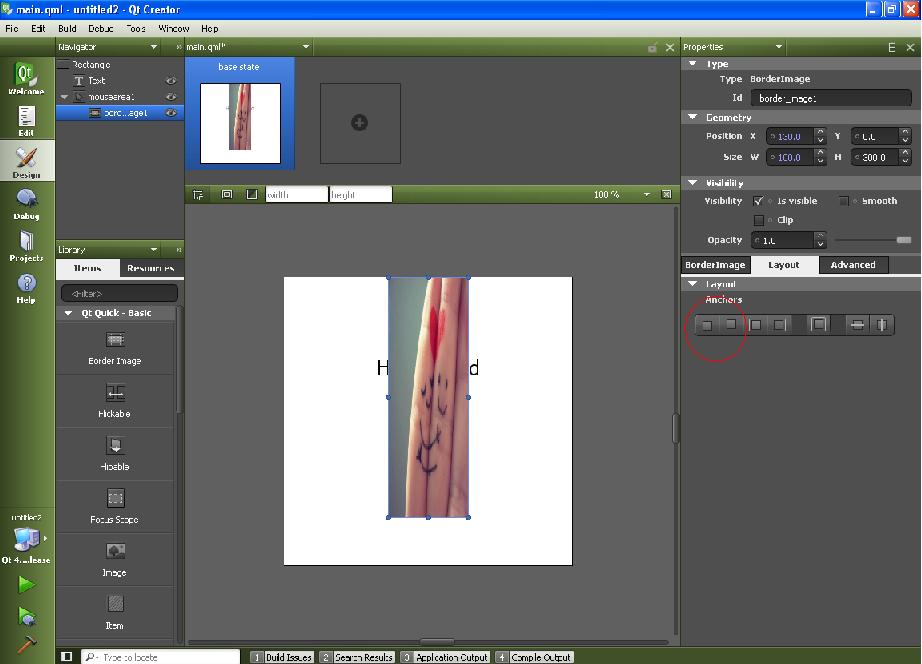This screenshot has height=664, width=922.
Task: Anchor item to the top edge
Action: coord(707,325)
